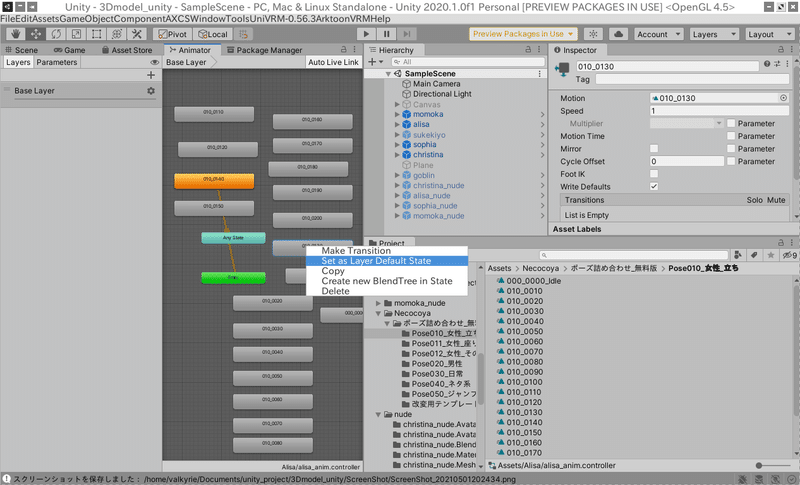Screen dimensions: 800x485
Task: Click the state icon beside the name field
Action: 562,69
